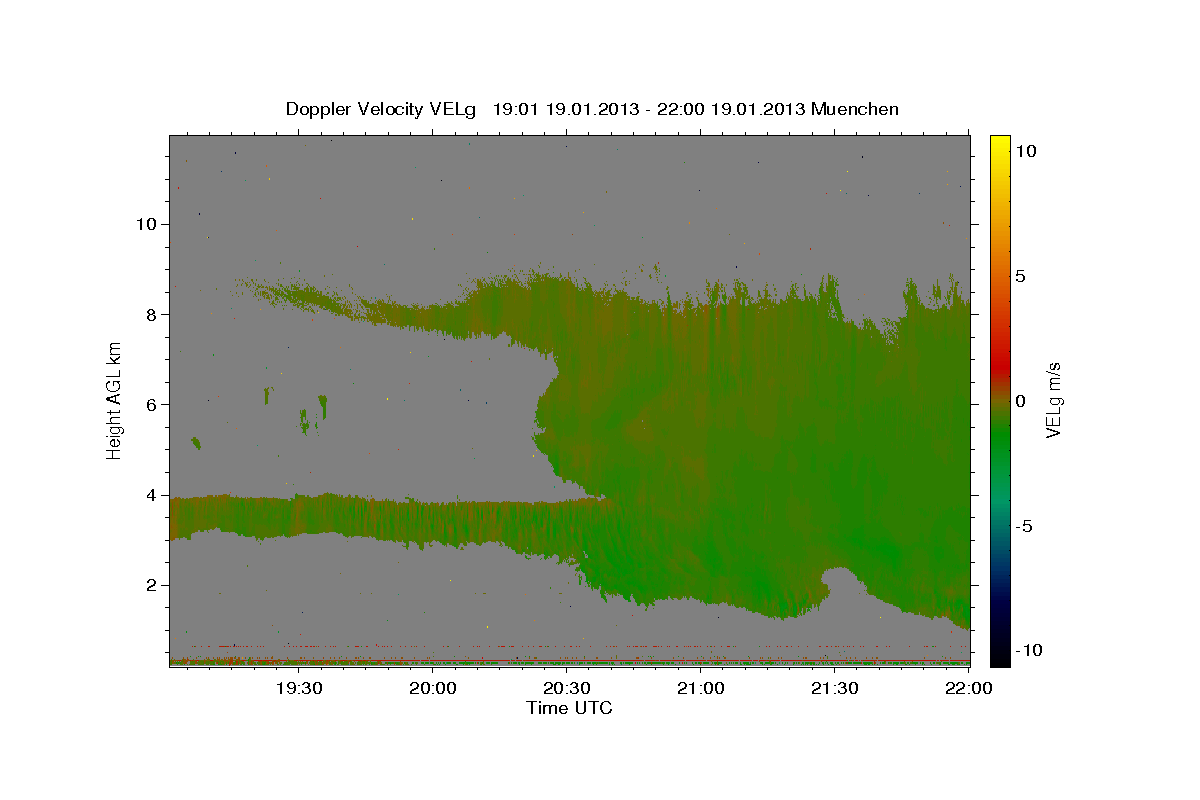Click the 21:30 time tick label
This screenshot has height=800, width=1200.
[835, 688]
